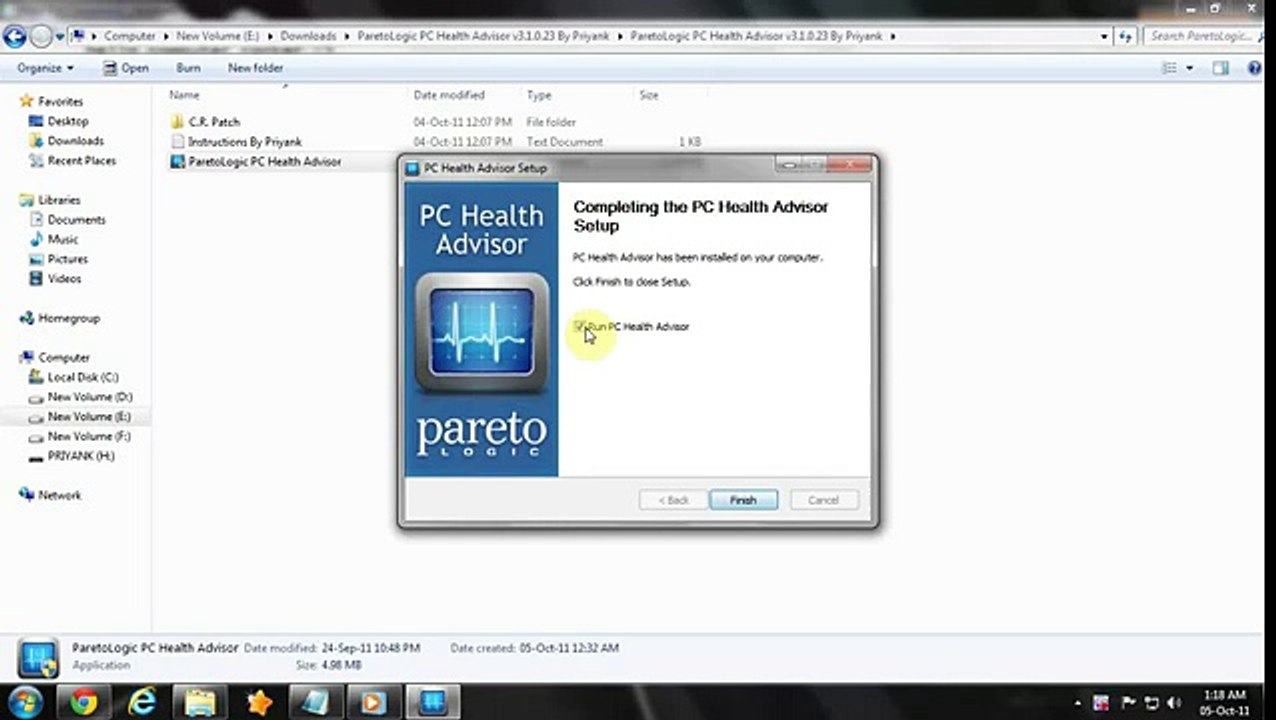Toggle the preview pane icon

pyautogui.click(x=1221, y=68)
